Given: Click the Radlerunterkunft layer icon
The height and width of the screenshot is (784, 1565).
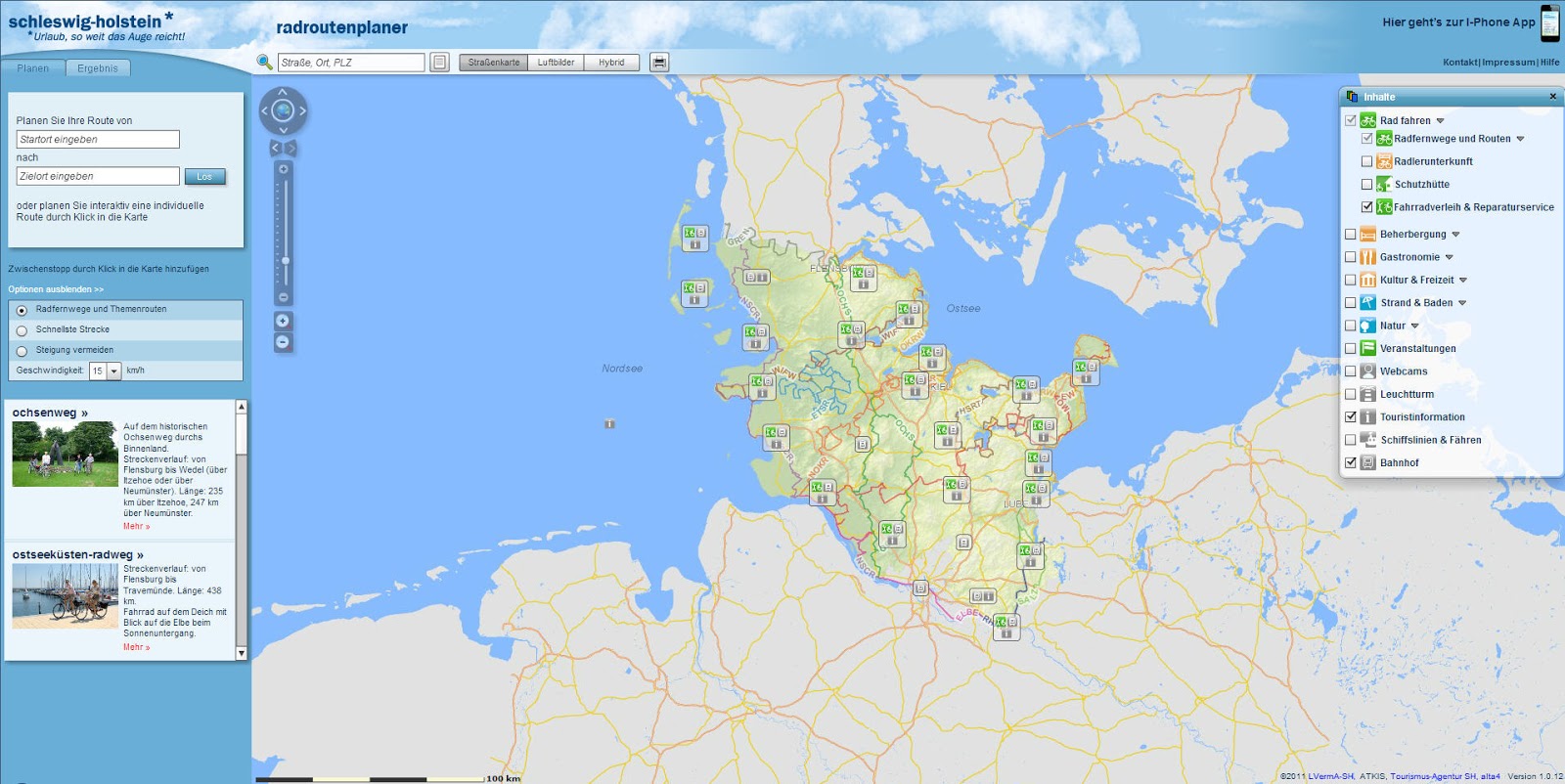Looking at the screenshot, I should [1384, 161].
